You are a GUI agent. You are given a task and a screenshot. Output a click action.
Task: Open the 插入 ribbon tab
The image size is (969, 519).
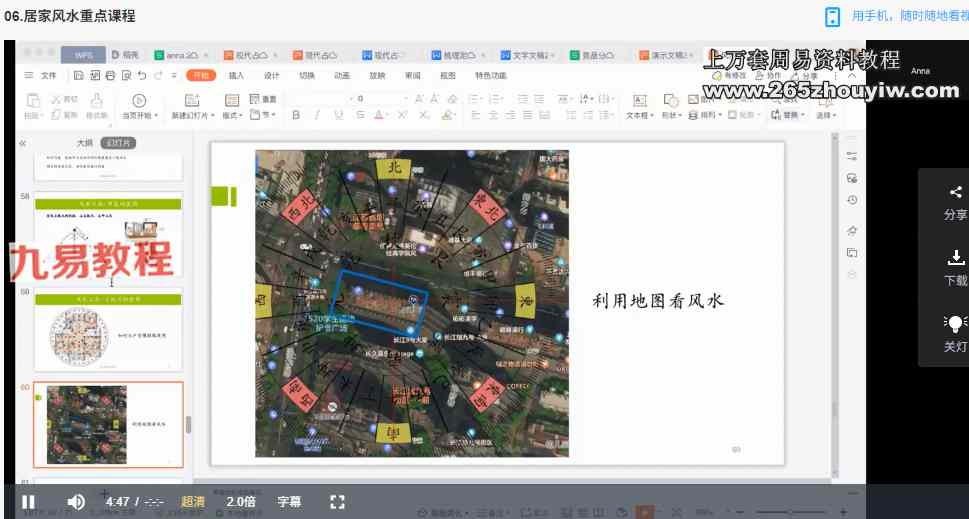pos(236,75)
